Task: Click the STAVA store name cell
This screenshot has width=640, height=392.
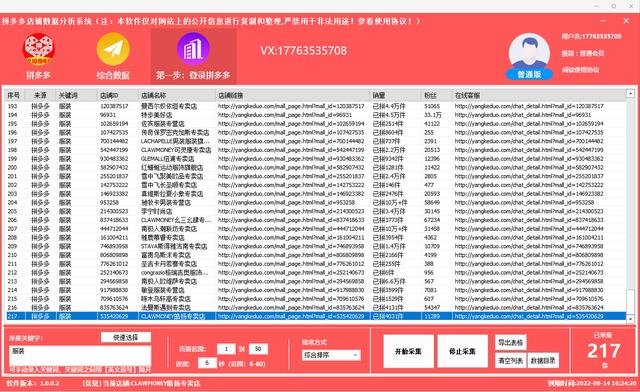Action: [174, 246]
